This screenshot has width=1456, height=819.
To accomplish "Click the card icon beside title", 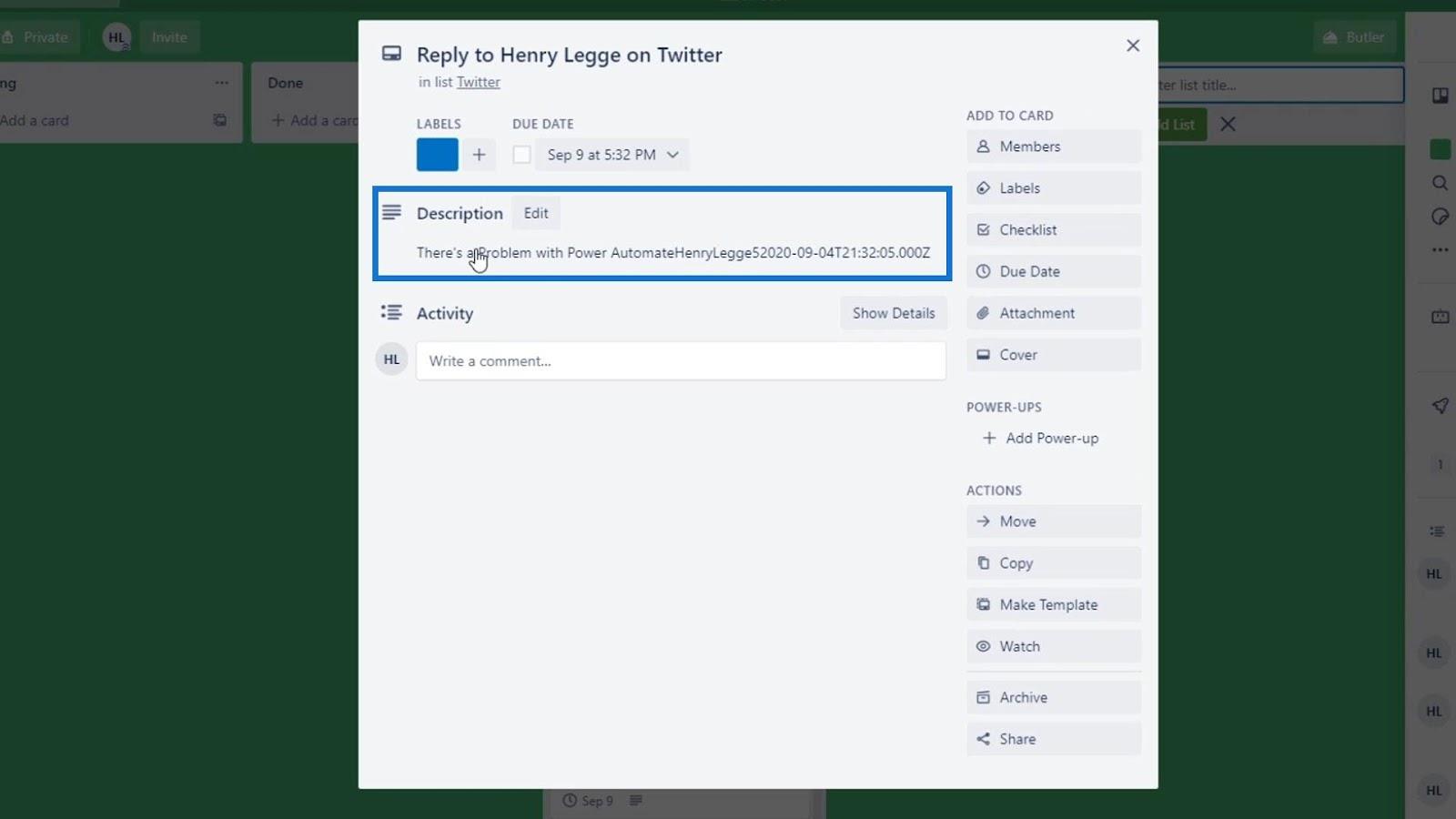I will pyautogui.click(x=391, y=54).
